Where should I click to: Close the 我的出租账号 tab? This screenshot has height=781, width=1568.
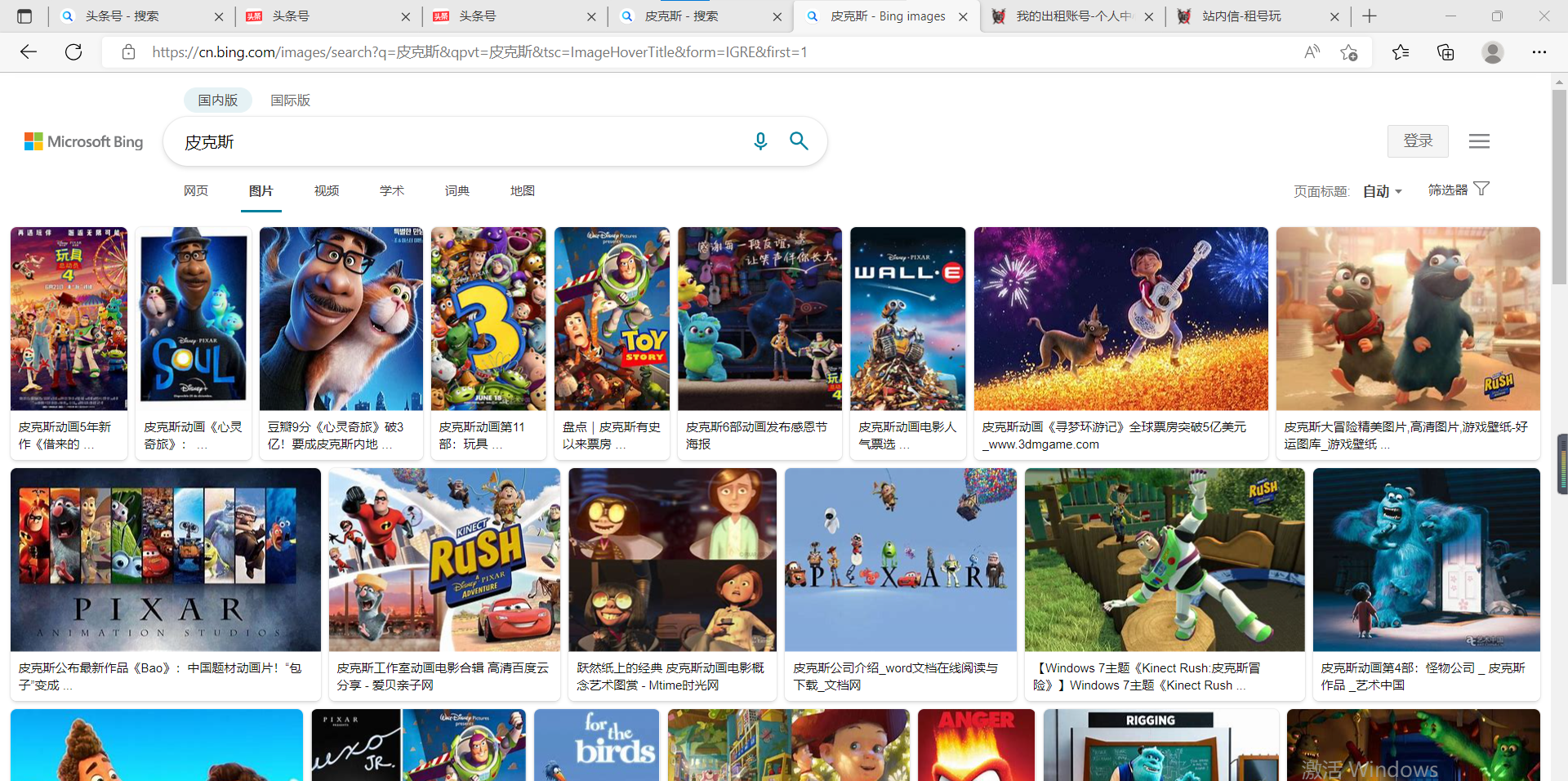coord(1149,16)
